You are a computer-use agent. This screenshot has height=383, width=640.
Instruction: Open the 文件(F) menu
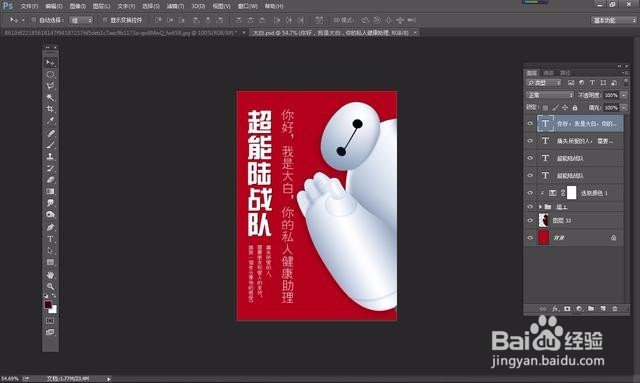tap(29, 6)
